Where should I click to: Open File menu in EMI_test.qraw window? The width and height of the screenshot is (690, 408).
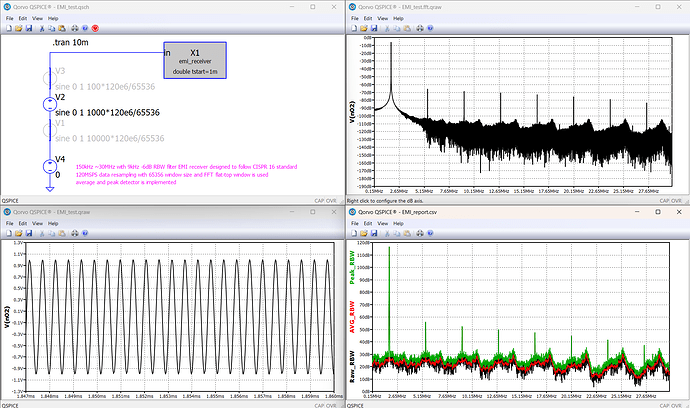10,224
